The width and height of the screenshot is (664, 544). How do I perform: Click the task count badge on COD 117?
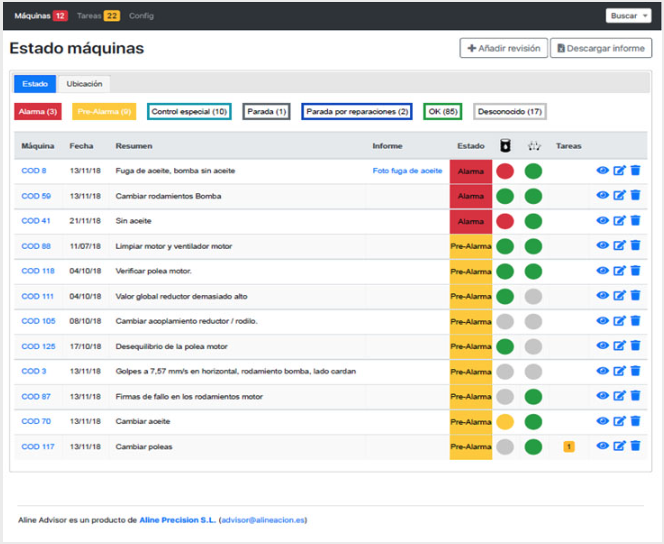(x=569, y=446)
